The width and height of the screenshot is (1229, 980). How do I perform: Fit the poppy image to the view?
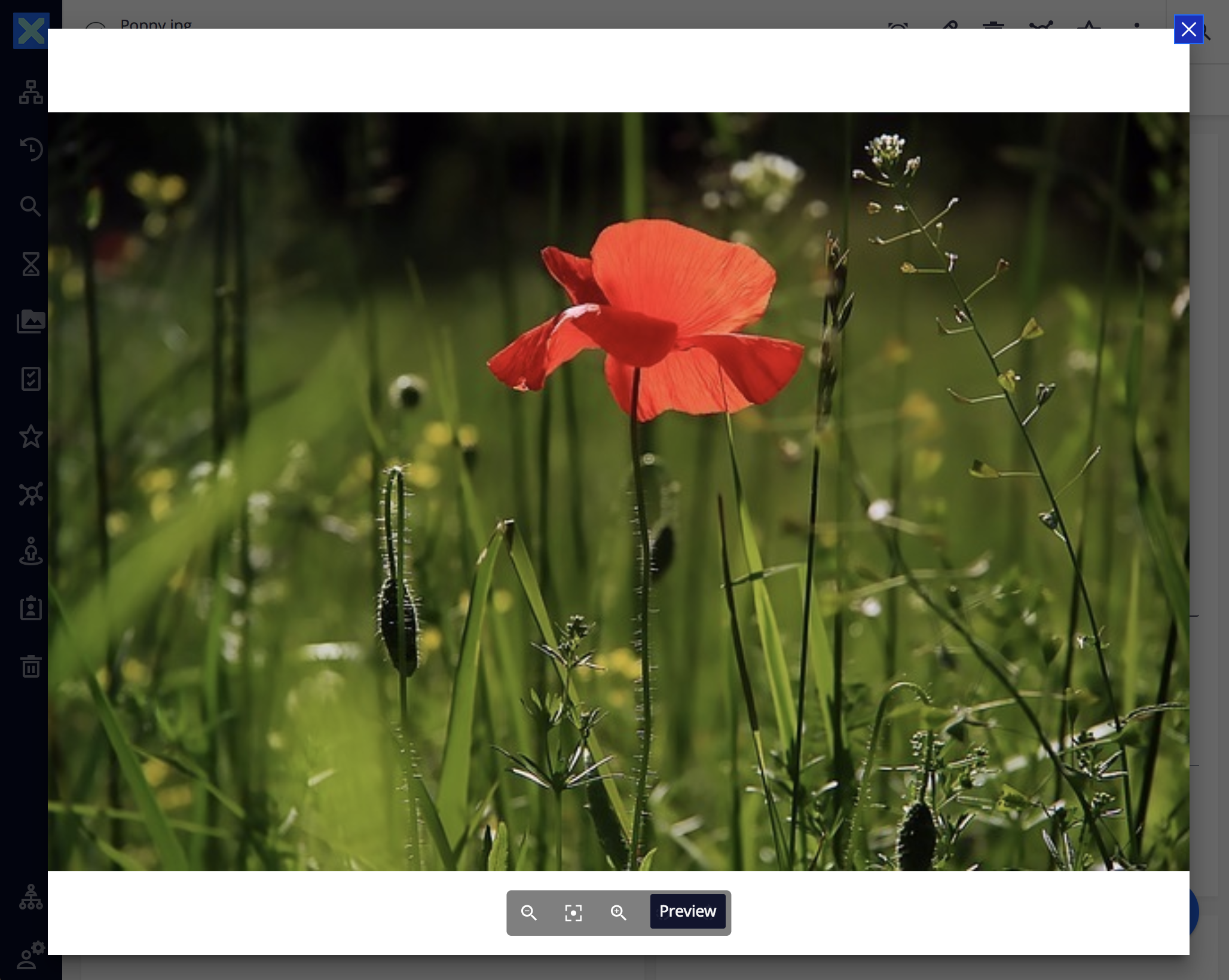point(573,912)
